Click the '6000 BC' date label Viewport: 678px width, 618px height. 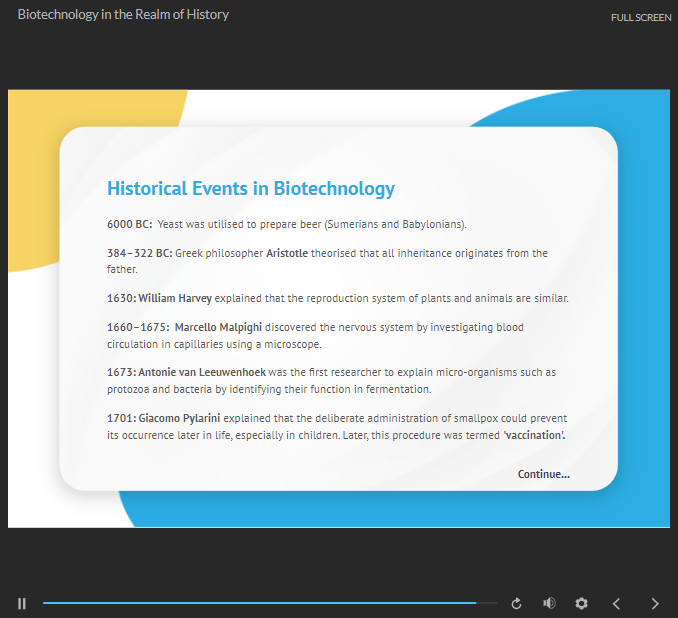129,224
